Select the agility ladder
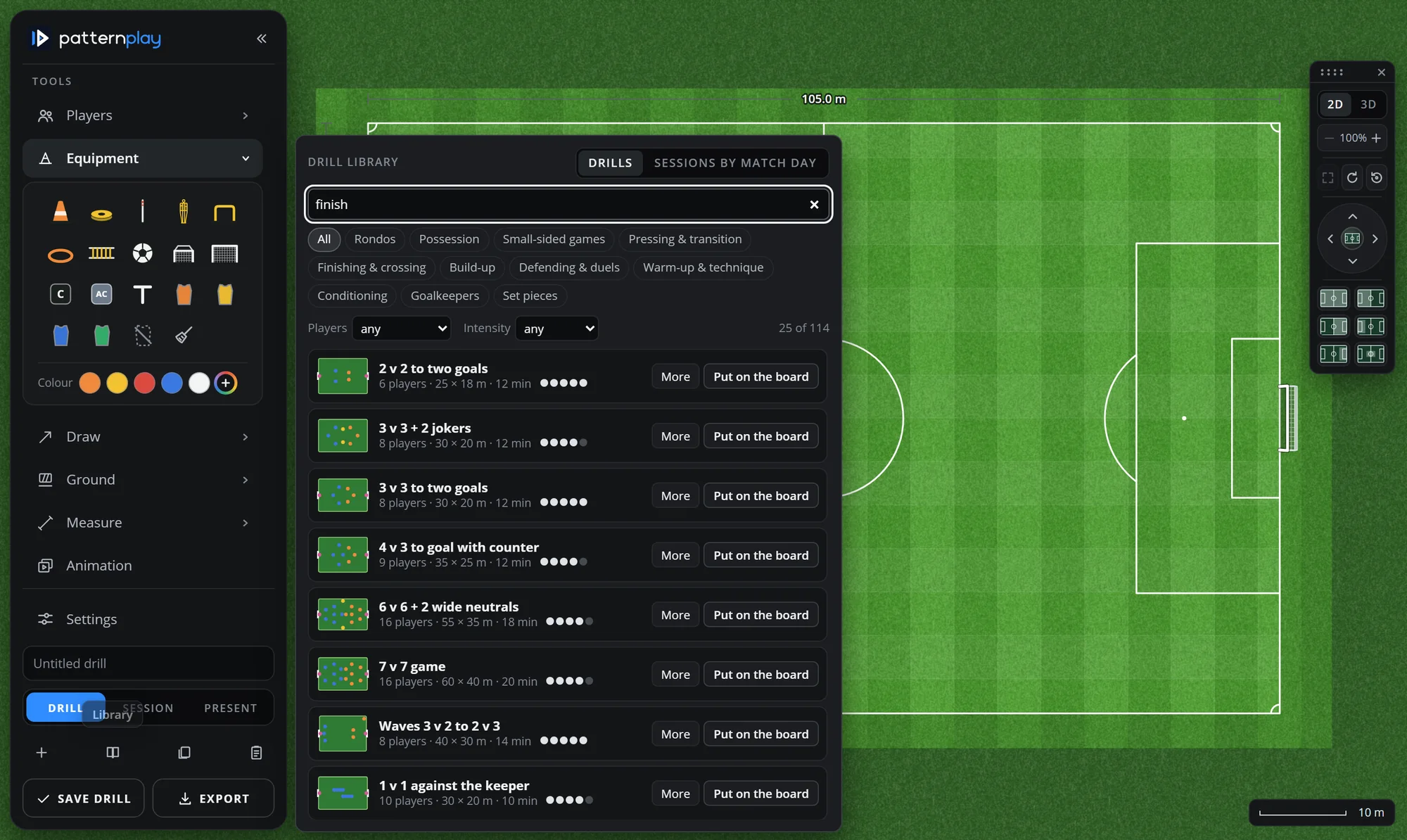Image resolution: width=1407 pixels, height=840 pixels. pos(101,253)
